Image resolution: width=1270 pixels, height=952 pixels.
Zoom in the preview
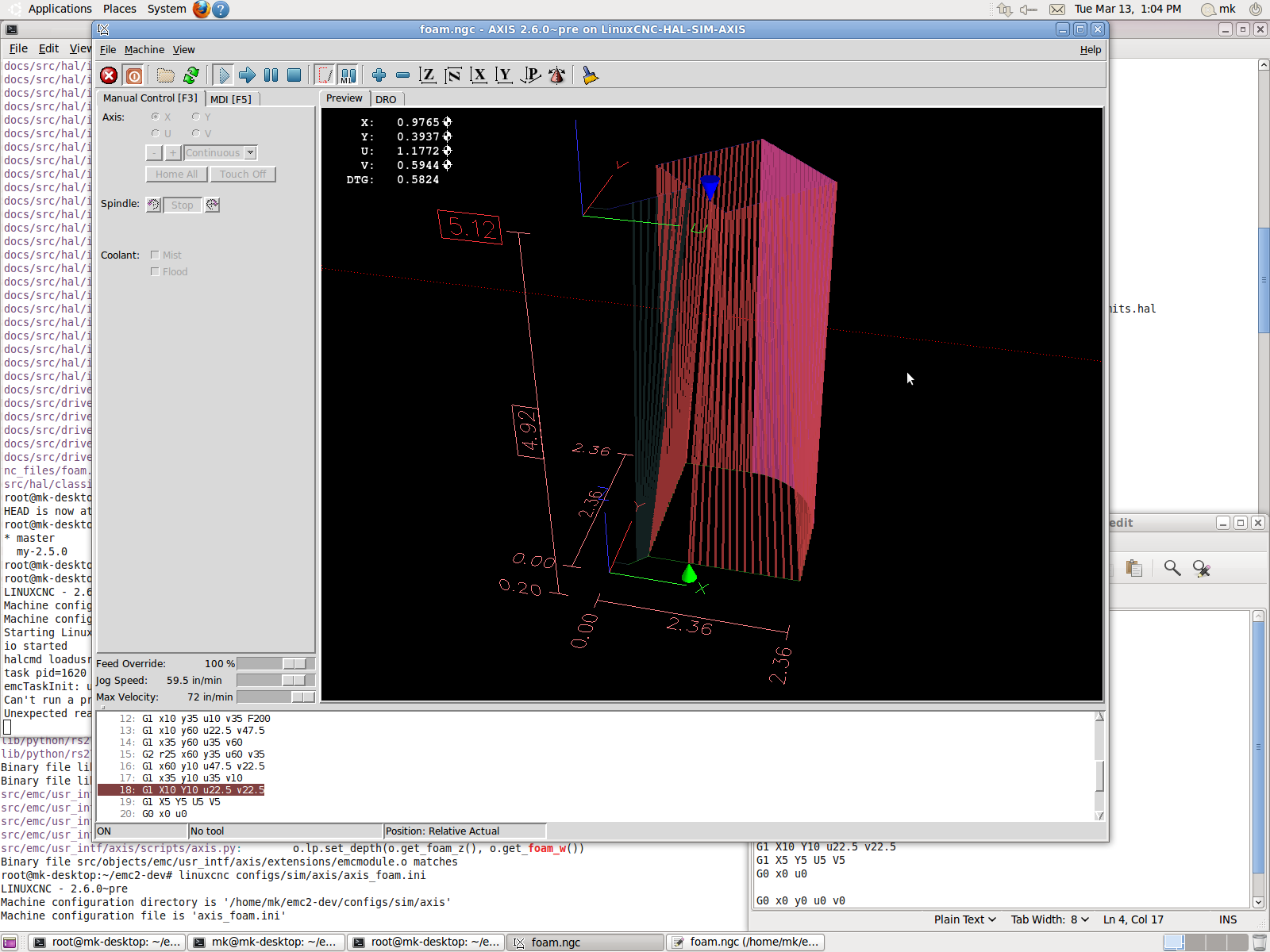(x=379, y=75)
